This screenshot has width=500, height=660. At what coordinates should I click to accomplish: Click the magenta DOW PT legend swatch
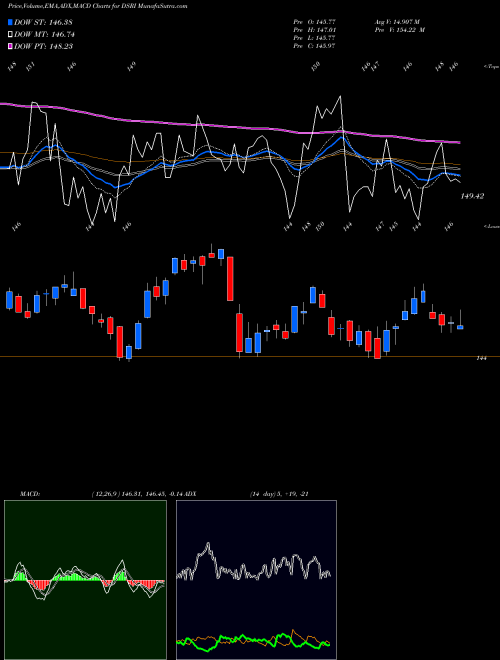[x=10, y=46]
